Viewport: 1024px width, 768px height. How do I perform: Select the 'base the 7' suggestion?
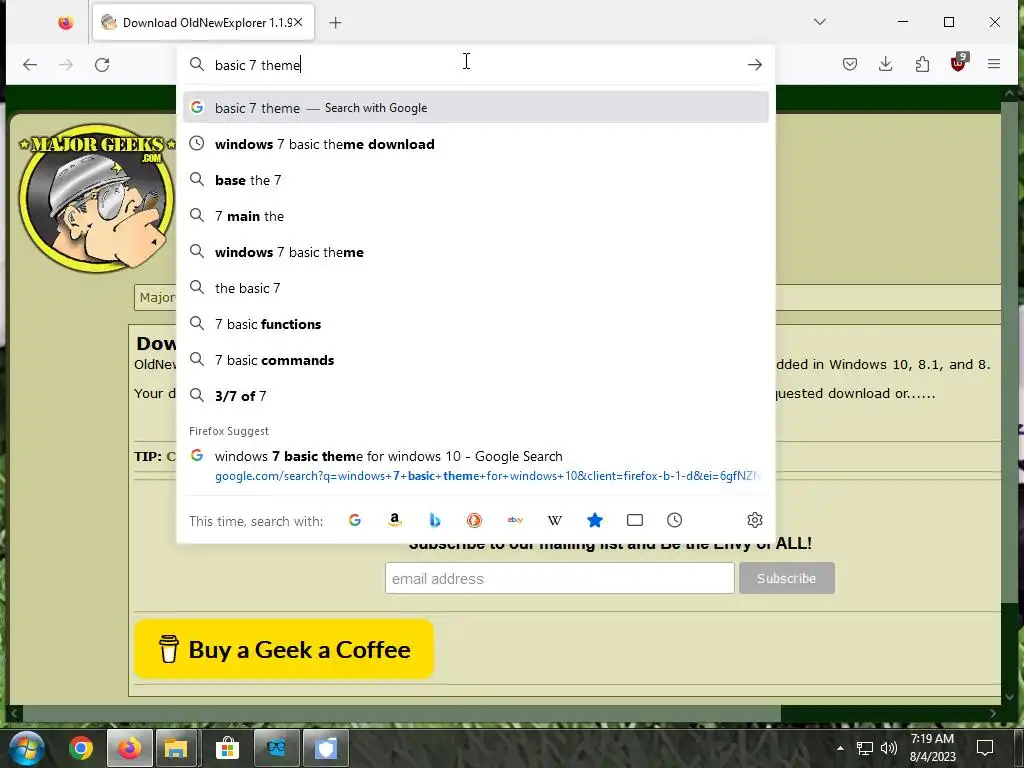(x=475, y=180)
